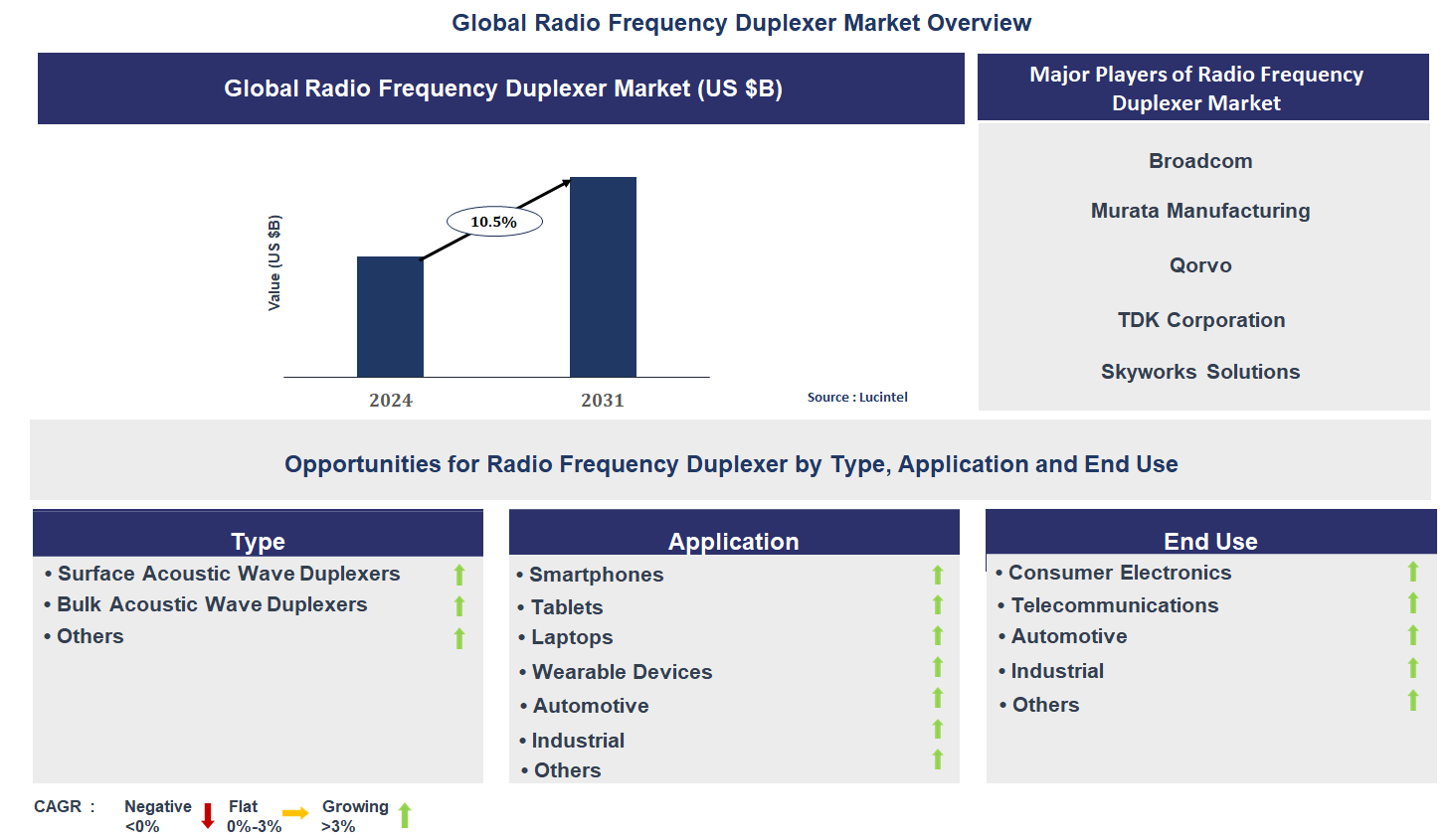Screen dimensions: 1453x840
Task: Select the End Use panel header
Action: click(x=1210, y=540)
